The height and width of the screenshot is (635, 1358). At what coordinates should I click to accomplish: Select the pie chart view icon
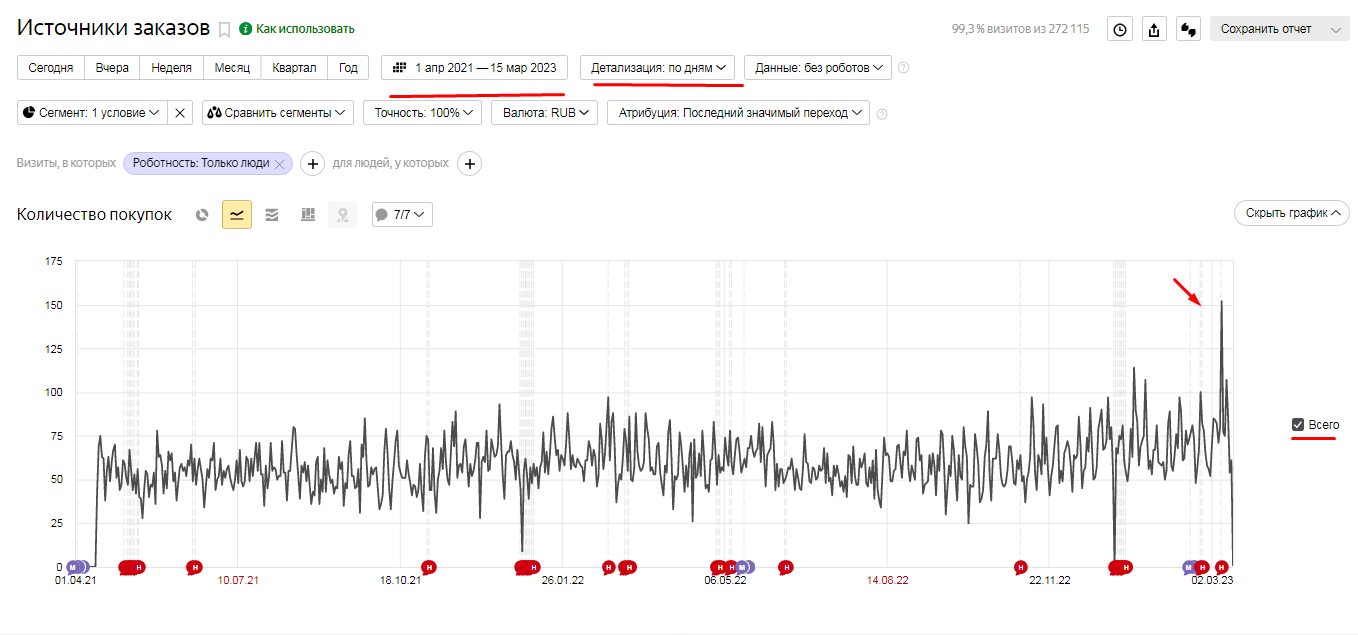coord(202,214)
